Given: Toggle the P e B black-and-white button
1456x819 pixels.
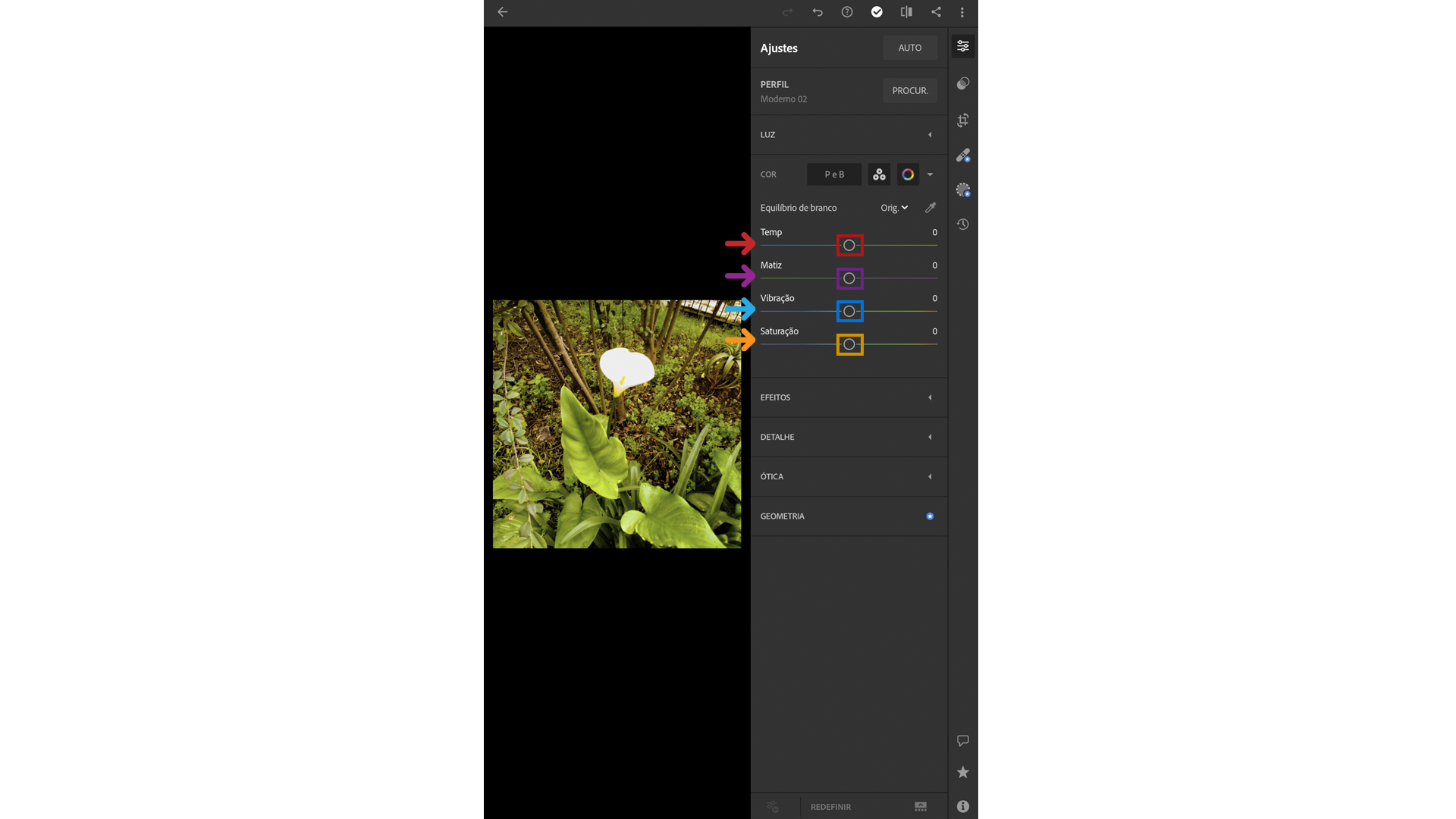Looking at the screenshot, I should tap(834, 174).
